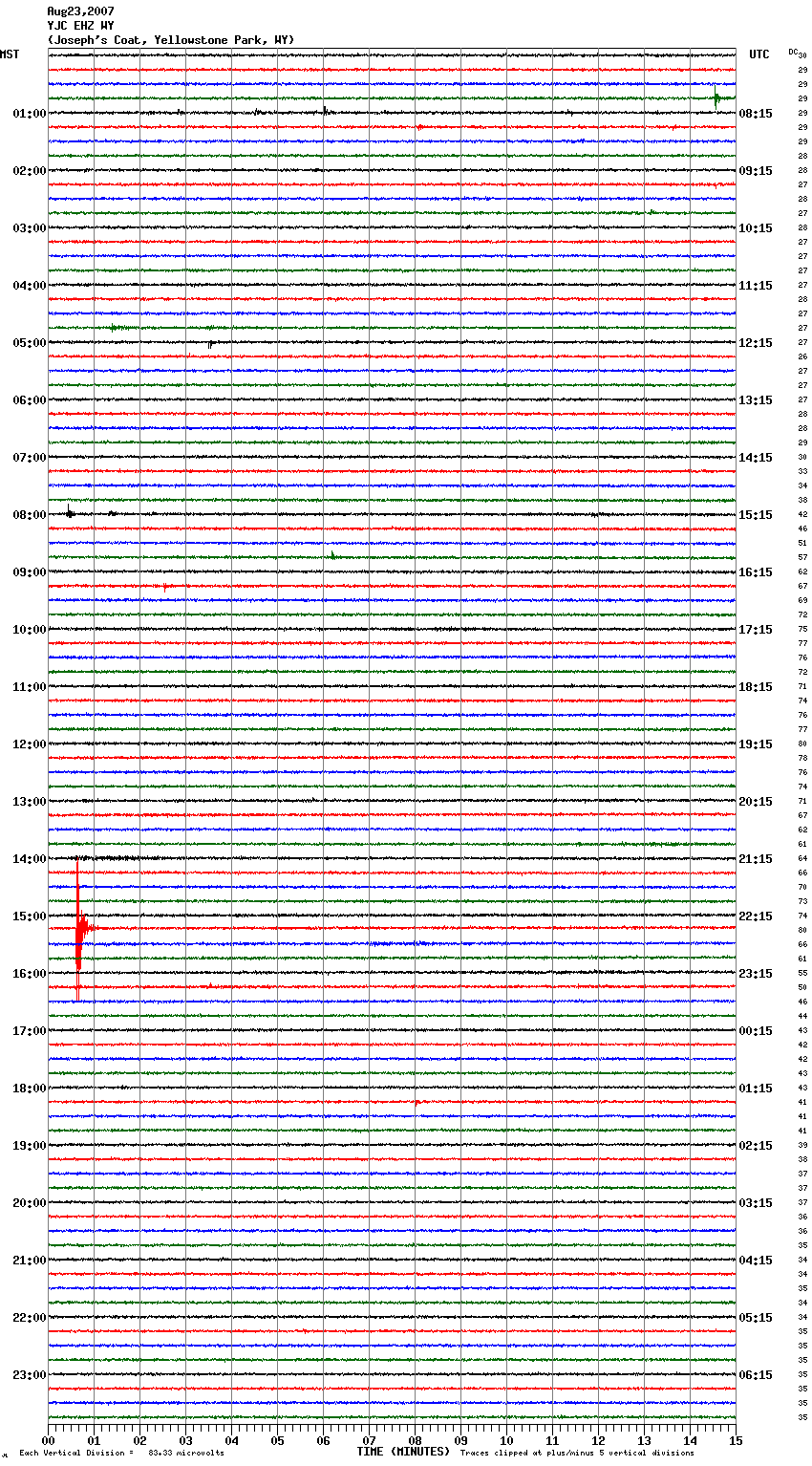Click the 09:15 UTC time label
812x1466 pixels.
[756, 171]
